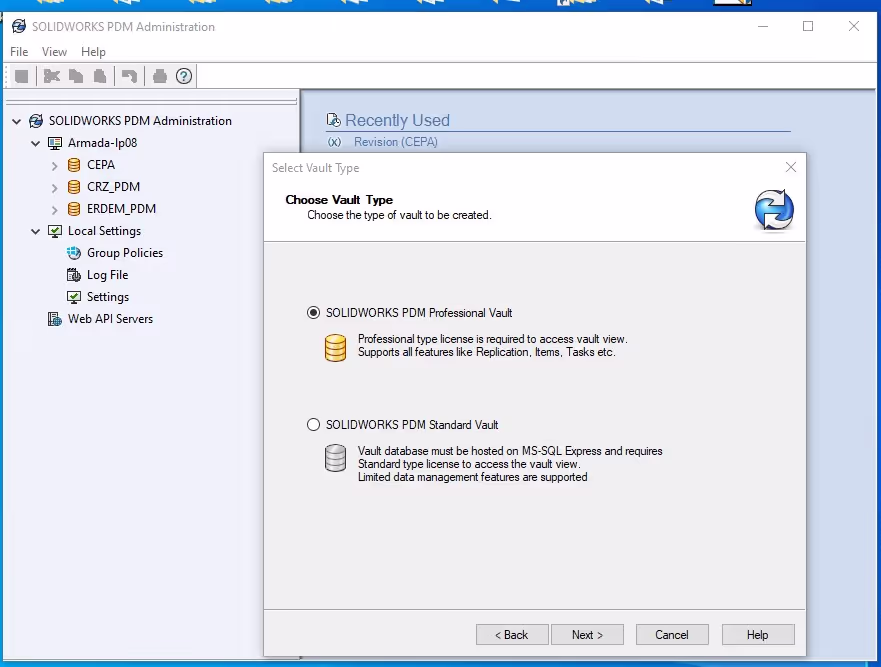Image resolution: width=881 pixels, height=667 pixels.
Task: Click the Local Settings node icon
Action: [x=55, y=231]
